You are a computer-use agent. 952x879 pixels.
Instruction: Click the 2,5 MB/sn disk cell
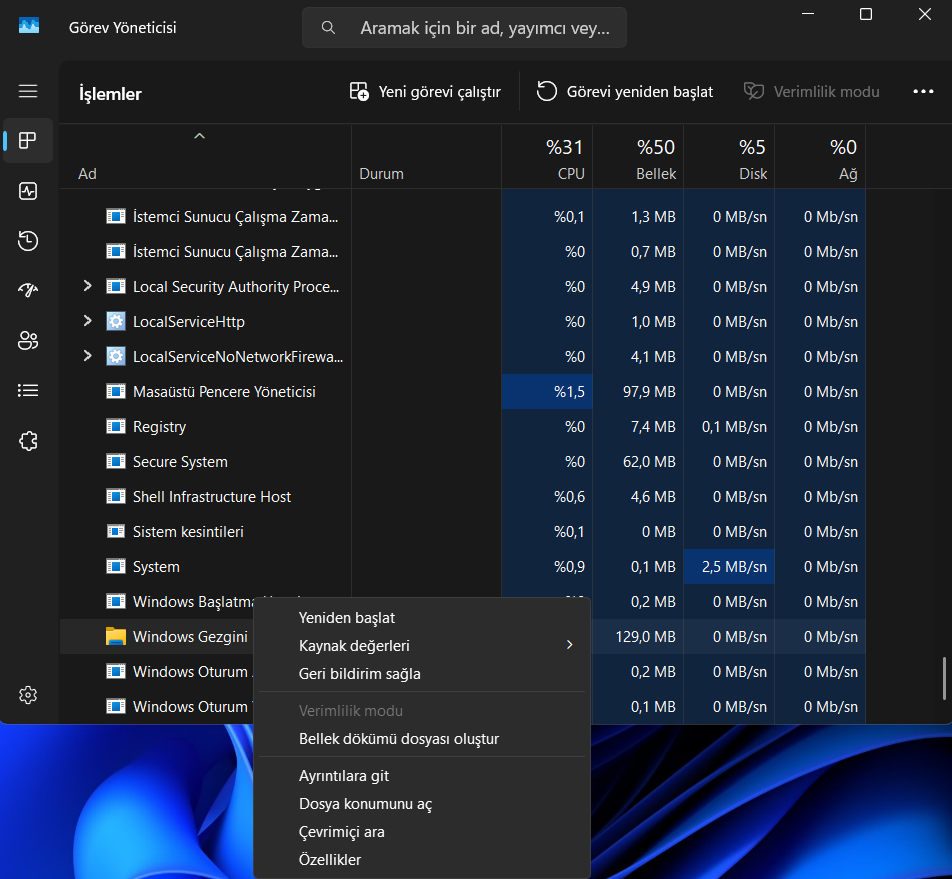(x=729, y=566)
